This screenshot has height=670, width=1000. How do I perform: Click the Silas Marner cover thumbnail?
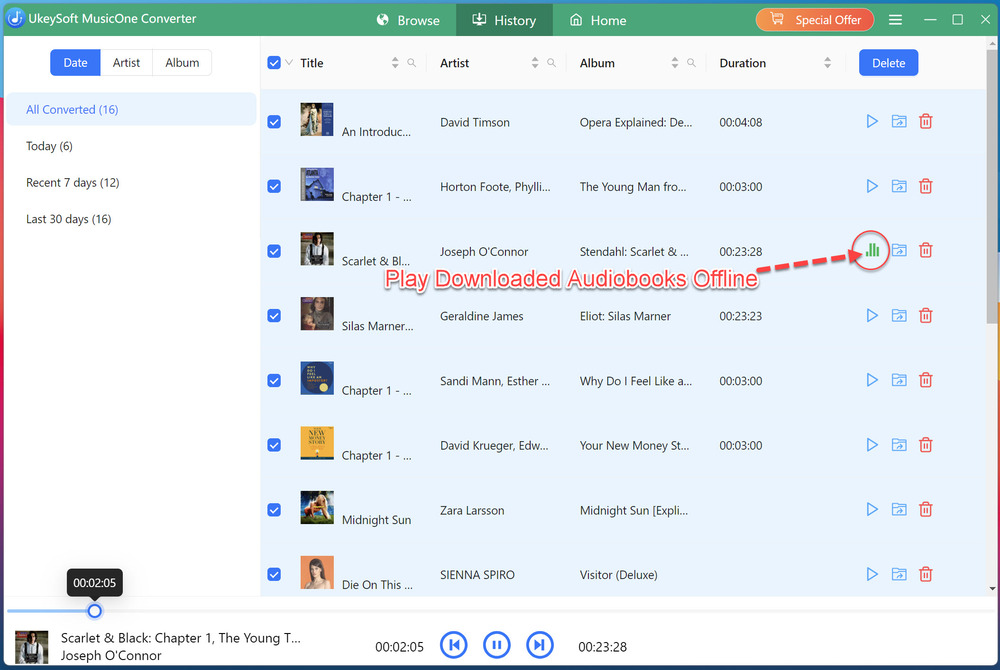pyautogui.click(x=317, y=313)
